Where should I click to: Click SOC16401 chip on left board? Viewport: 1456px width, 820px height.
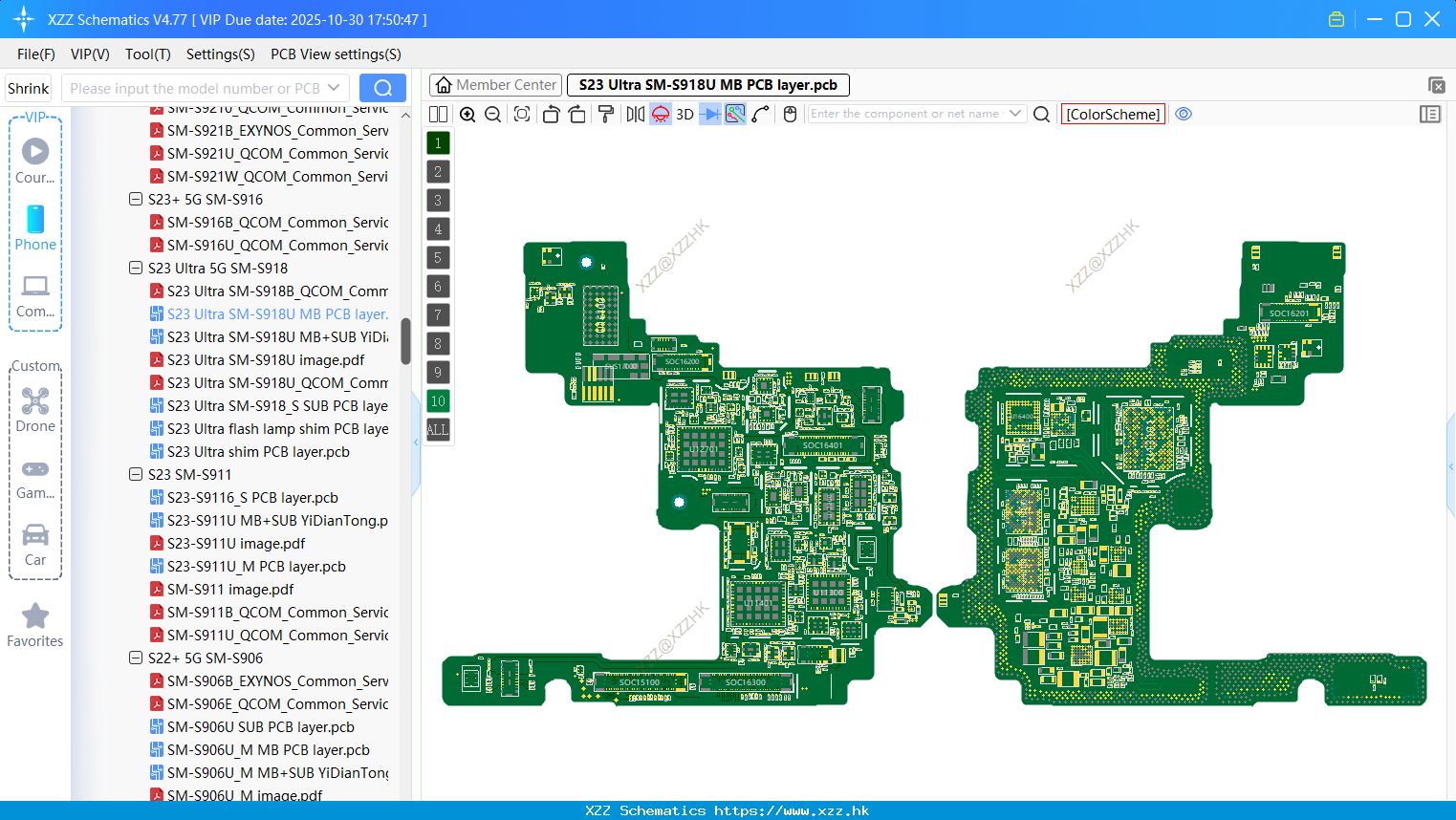(822, 445)
